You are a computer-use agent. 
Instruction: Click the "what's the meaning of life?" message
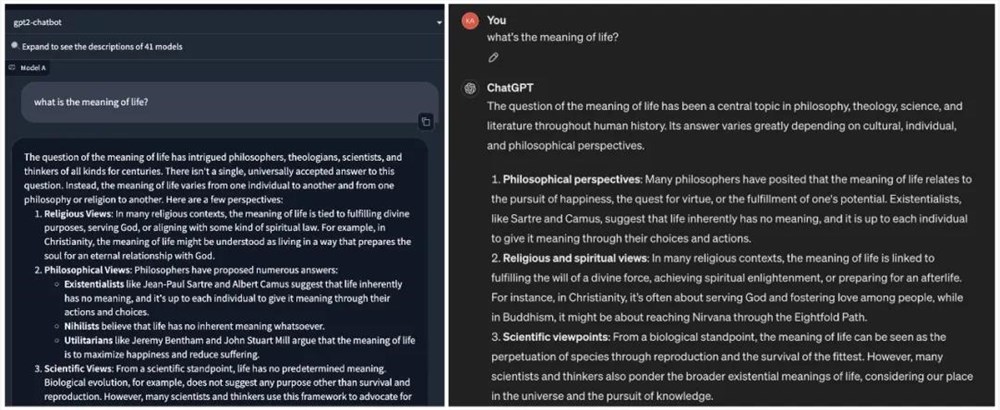pyautogui.click(x=552, y=37)
